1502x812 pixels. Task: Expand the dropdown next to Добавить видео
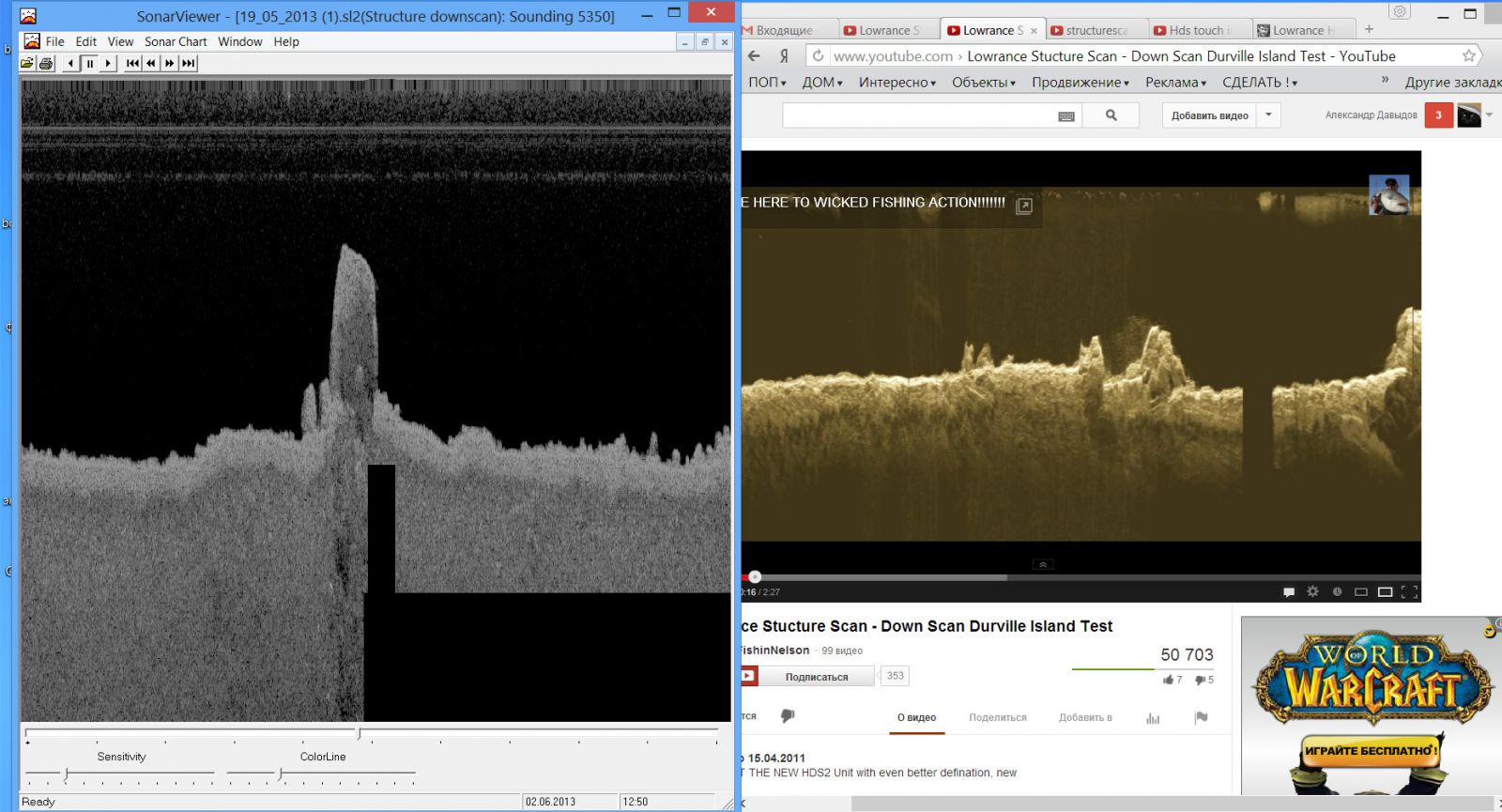point(1268,115)
